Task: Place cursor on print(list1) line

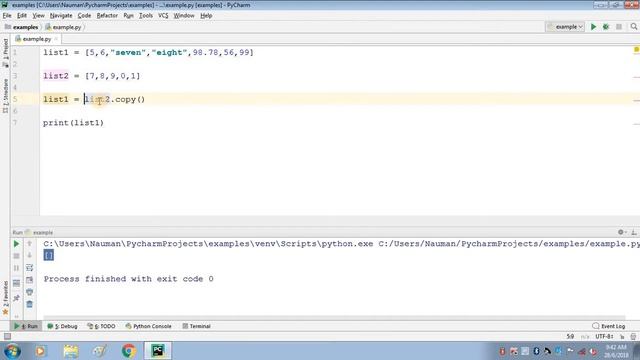Action: (73, 123)
